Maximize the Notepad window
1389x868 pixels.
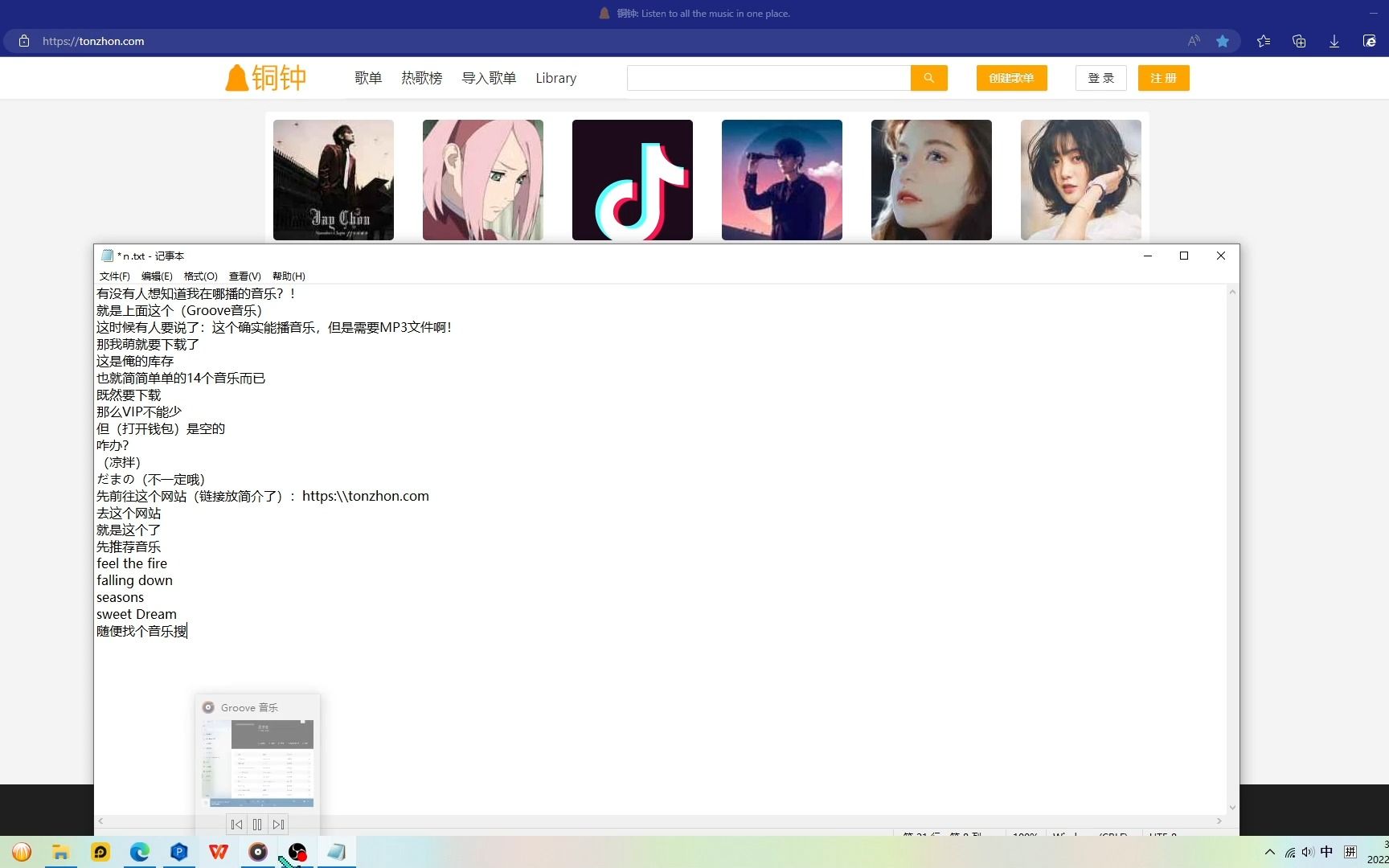[x=1184, y=256]
